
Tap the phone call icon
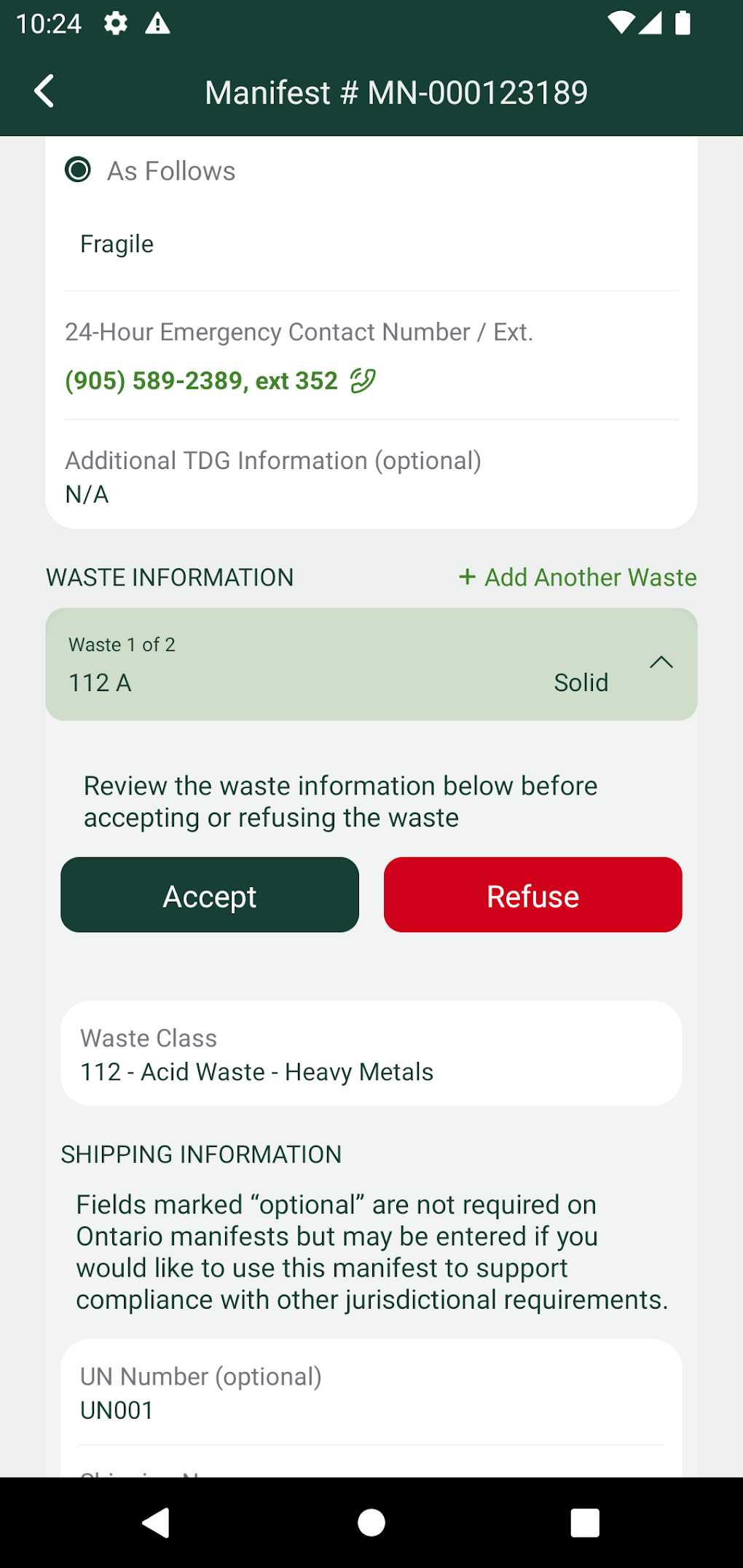pyautogui.click(x=363, y=380)
